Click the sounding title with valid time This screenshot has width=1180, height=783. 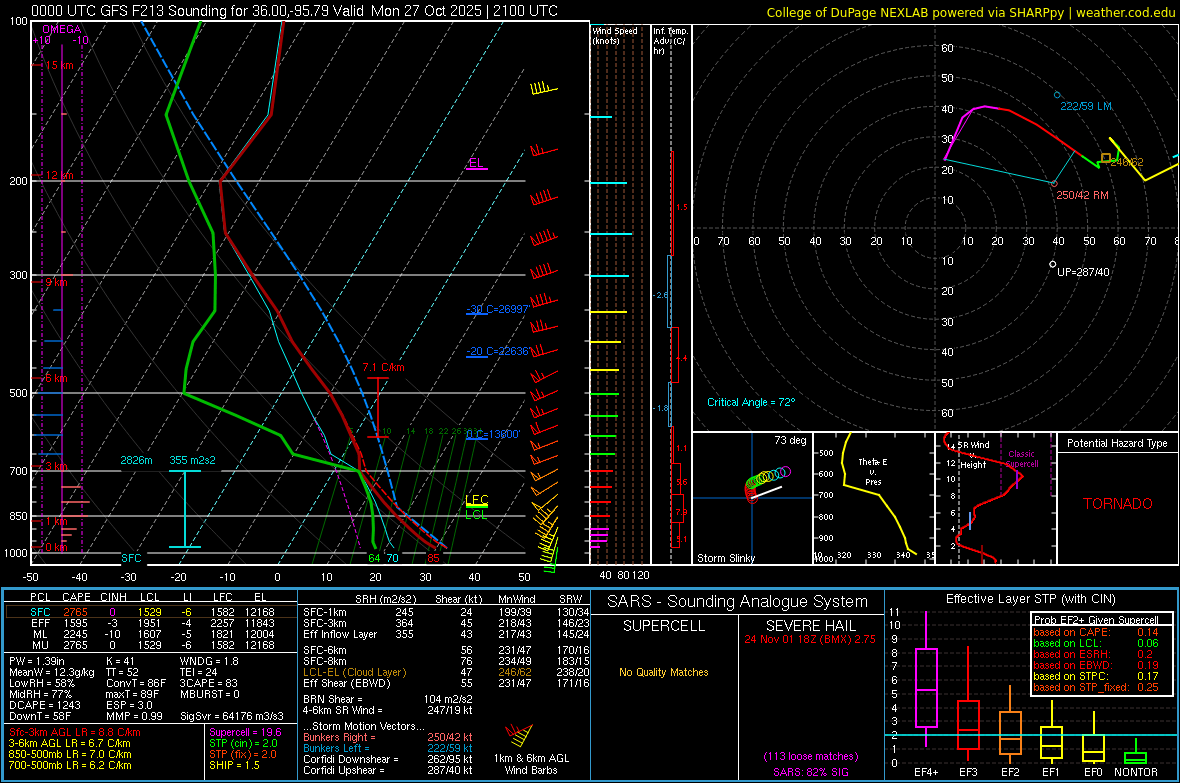(295, 11)
